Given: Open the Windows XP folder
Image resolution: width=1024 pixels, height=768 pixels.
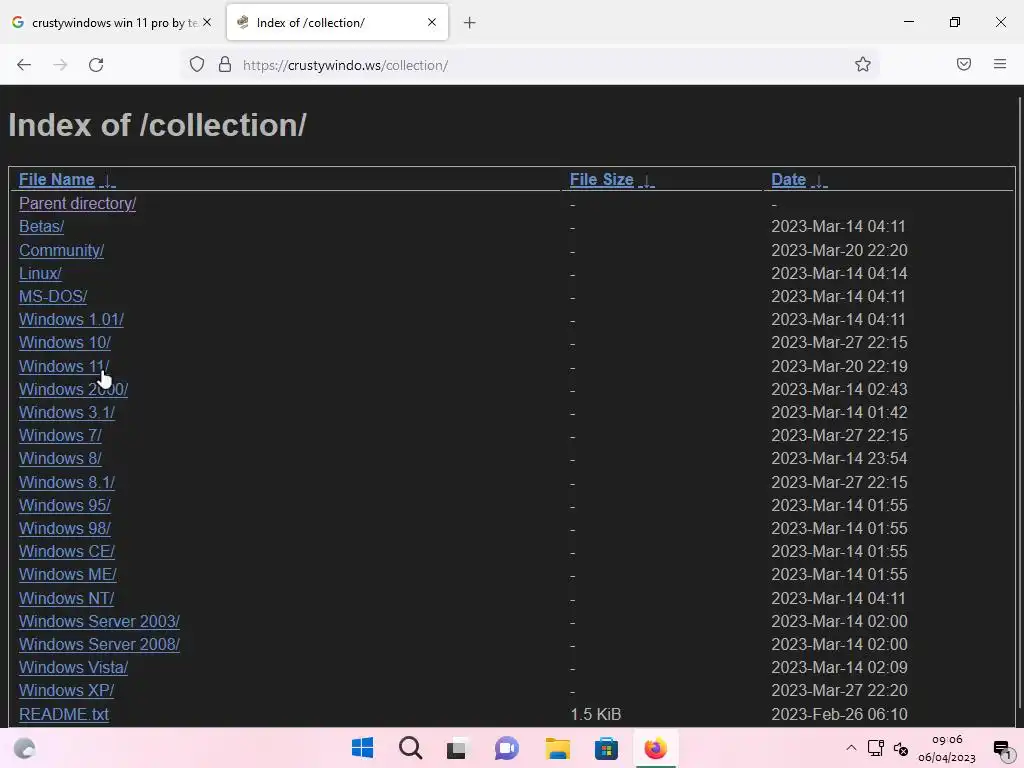Looking at the screenshot, I should tap(67, 690).
